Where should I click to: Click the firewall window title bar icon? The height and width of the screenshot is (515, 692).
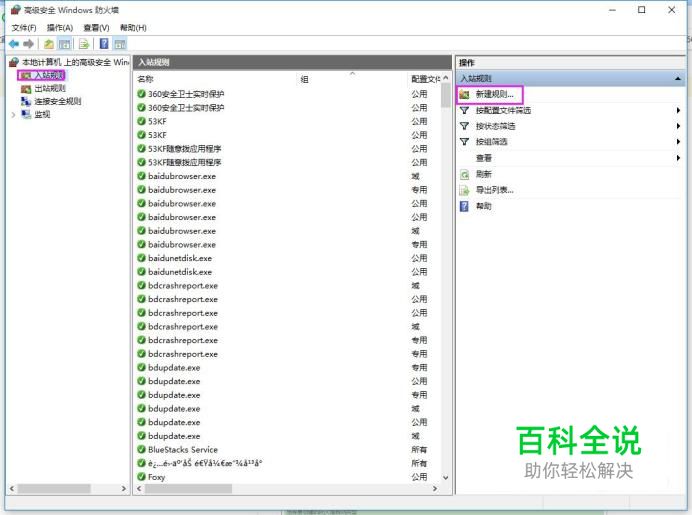(x=16, y=10)
